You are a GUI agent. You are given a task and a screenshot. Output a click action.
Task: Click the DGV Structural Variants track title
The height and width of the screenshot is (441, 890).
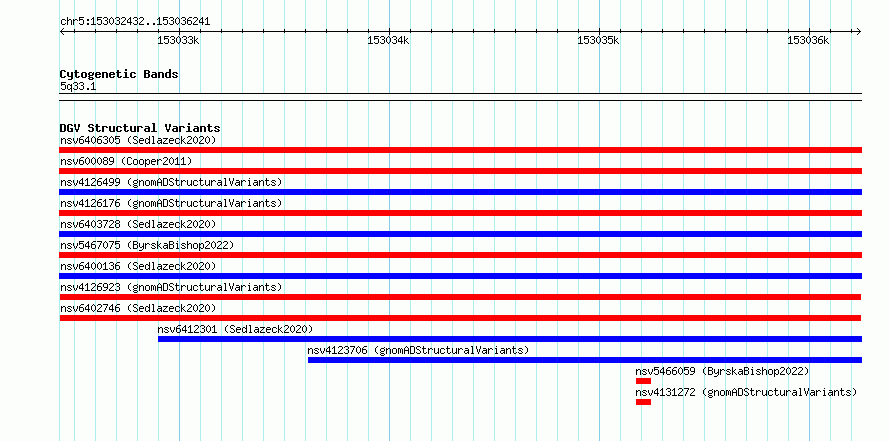pos(140,128)
